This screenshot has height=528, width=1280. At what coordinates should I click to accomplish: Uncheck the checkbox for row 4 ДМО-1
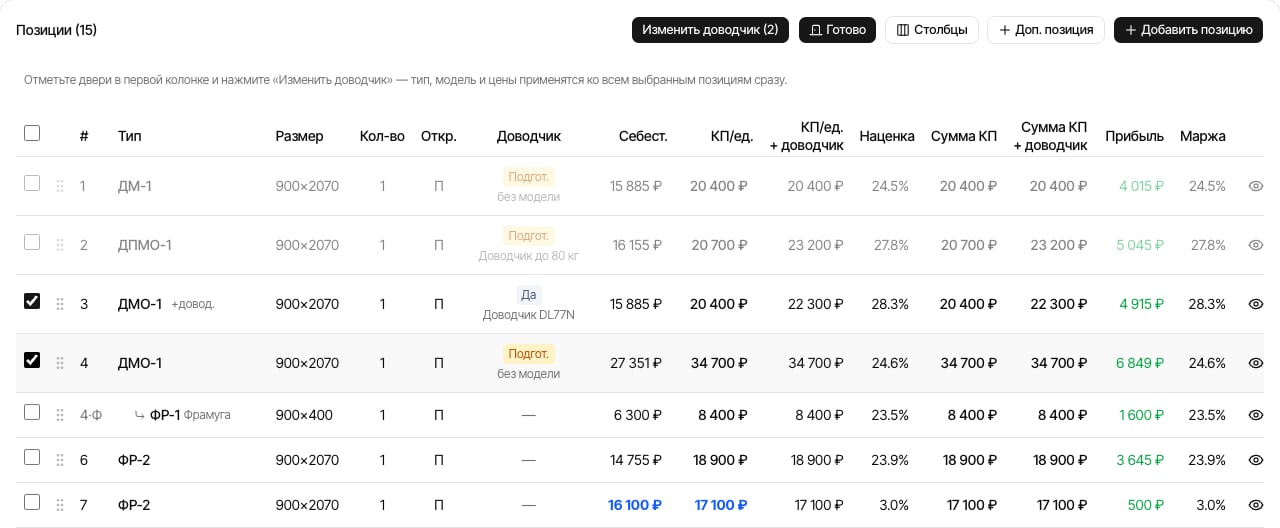coord(32,361)
